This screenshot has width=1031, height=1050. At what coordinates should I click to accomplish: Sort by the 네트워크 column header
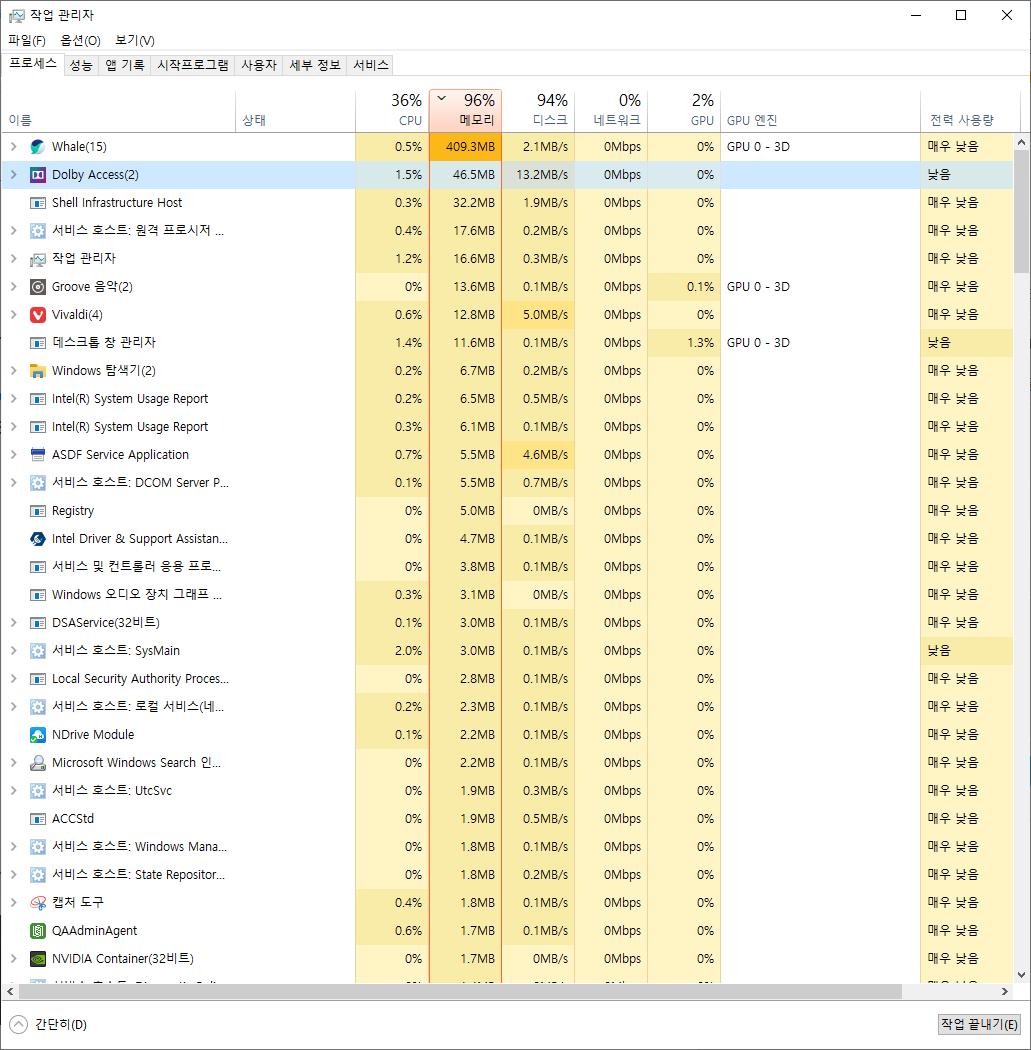click(611, 110)
